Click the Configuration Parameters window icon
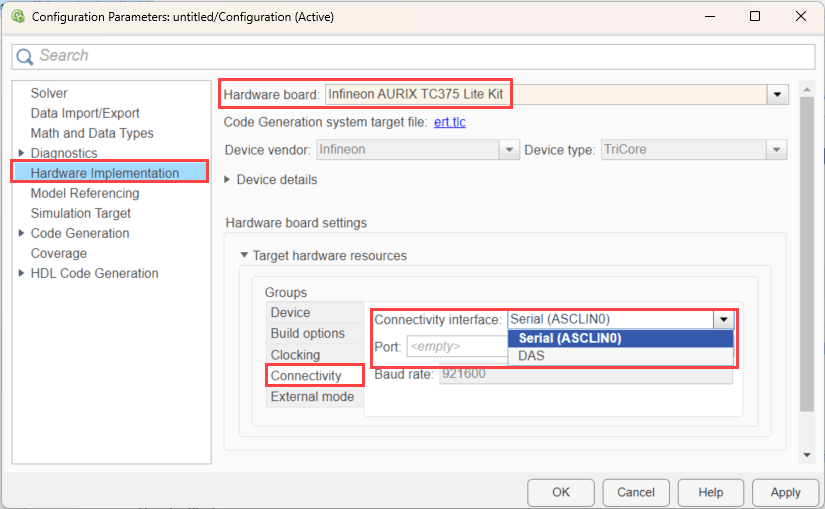This screenshot has height=509, width=825. pyautogui.click(x=16, y=17)
